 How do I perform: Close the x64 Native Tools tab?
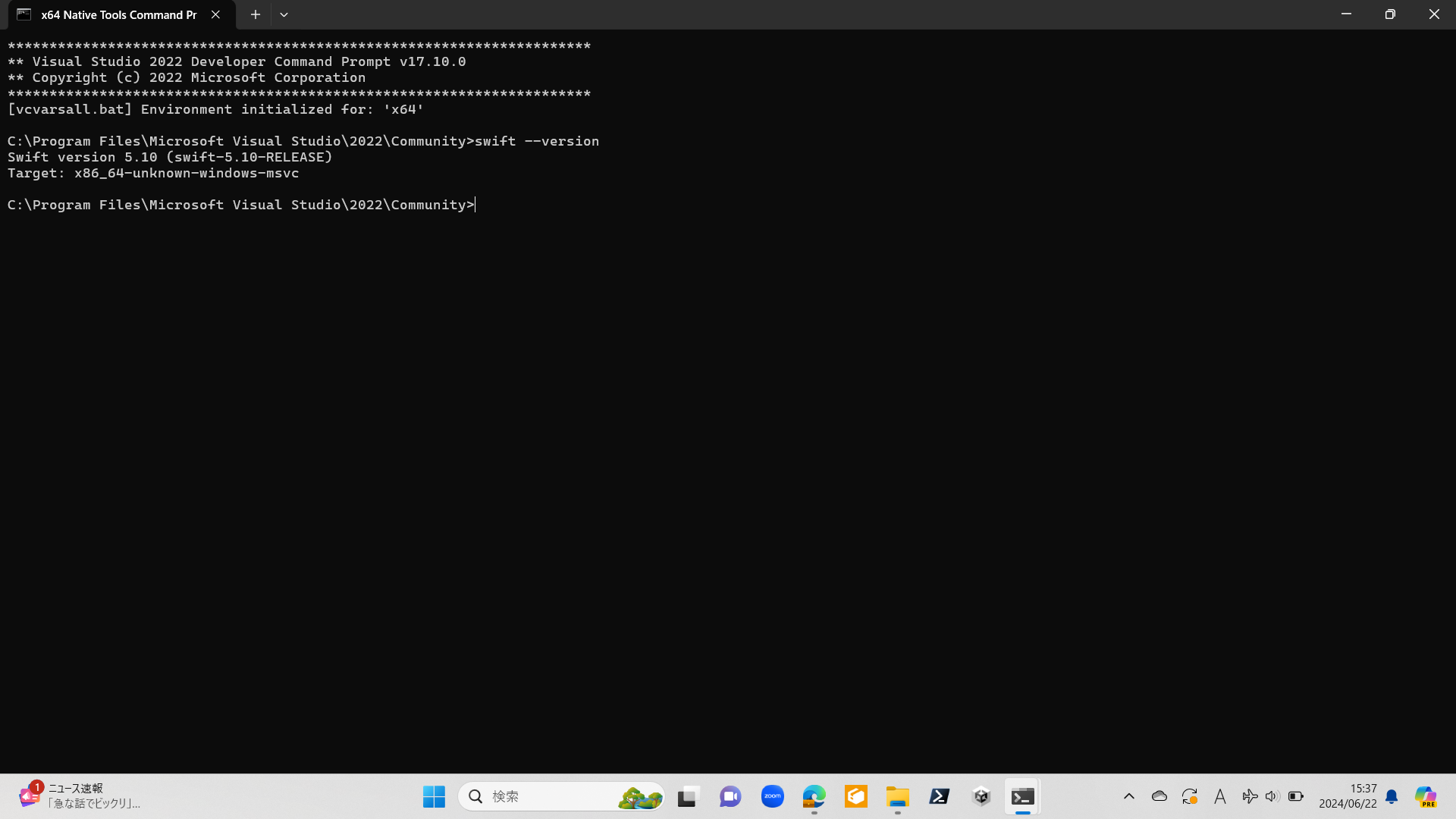coord(216,14)
